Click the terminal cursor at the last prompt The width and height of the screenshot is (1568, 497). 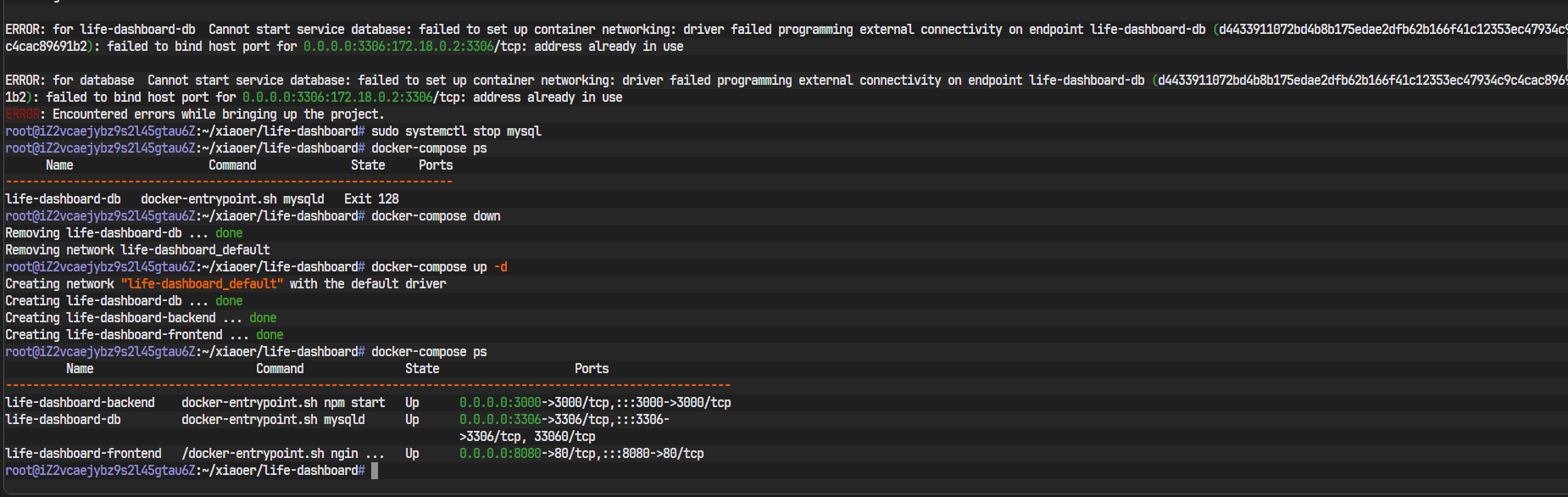click(375, 471)
